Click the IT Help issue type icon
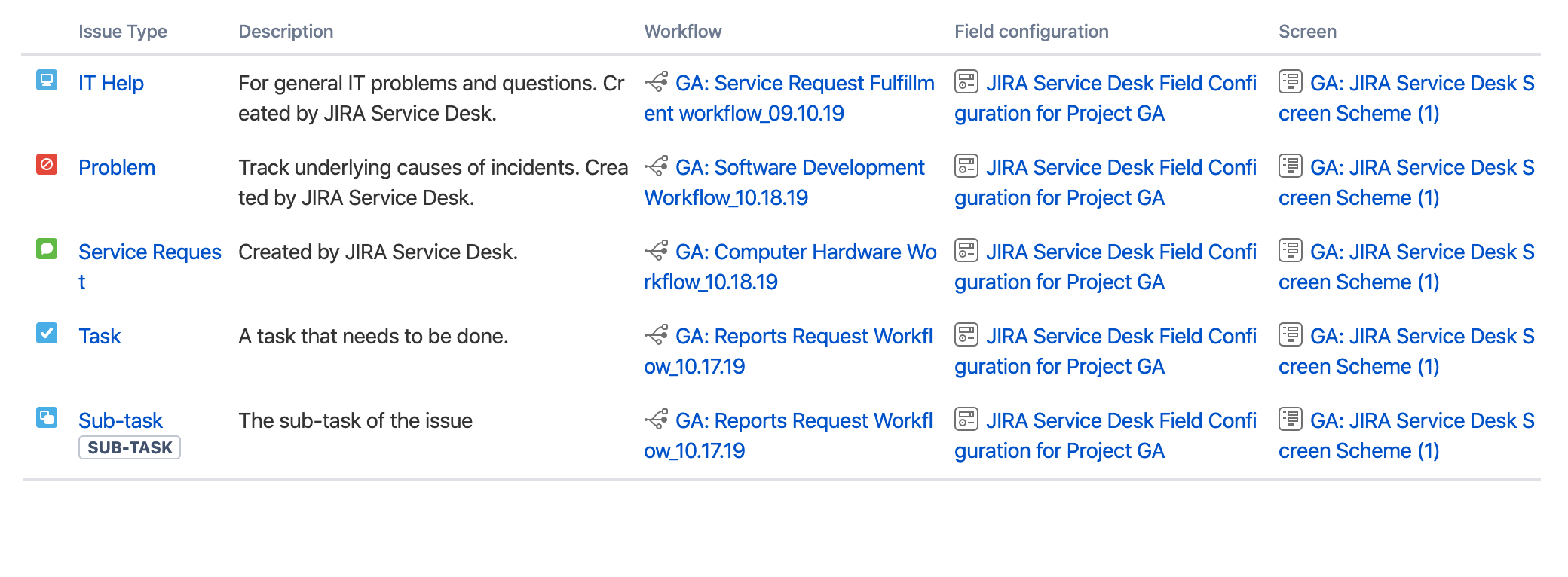Image resolution: width=1568 pixels, height=577 pixels. [x=47, y=80]
